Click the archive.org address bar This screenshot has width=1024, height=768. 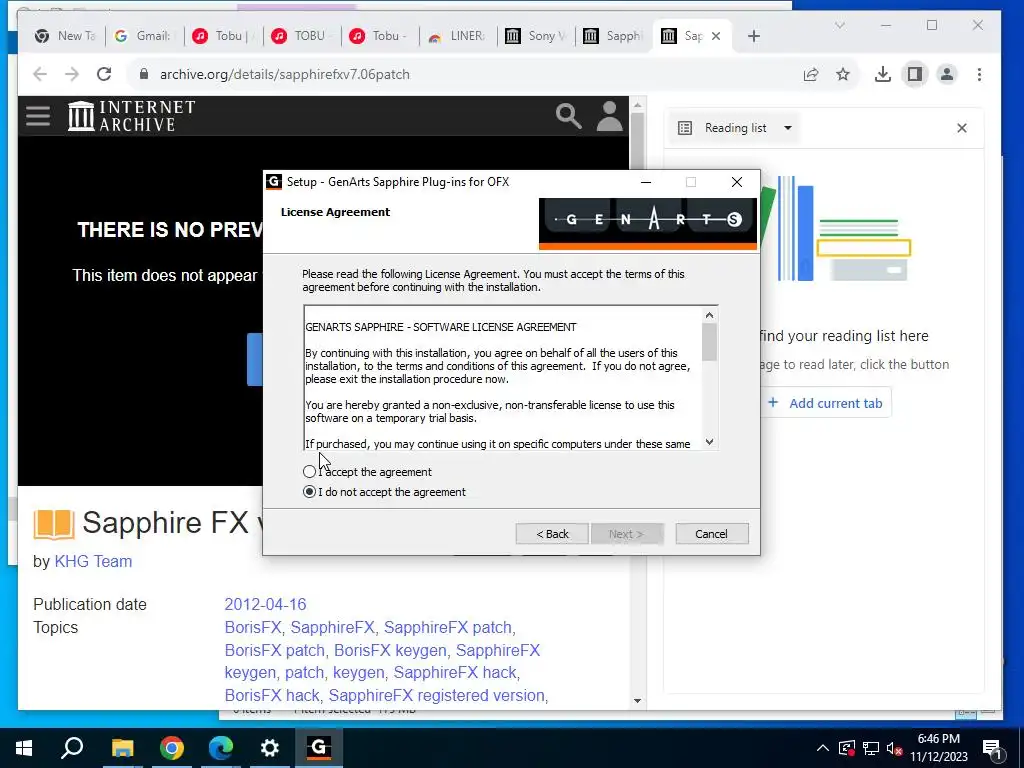pyautogui.click(x=470, y=74)
